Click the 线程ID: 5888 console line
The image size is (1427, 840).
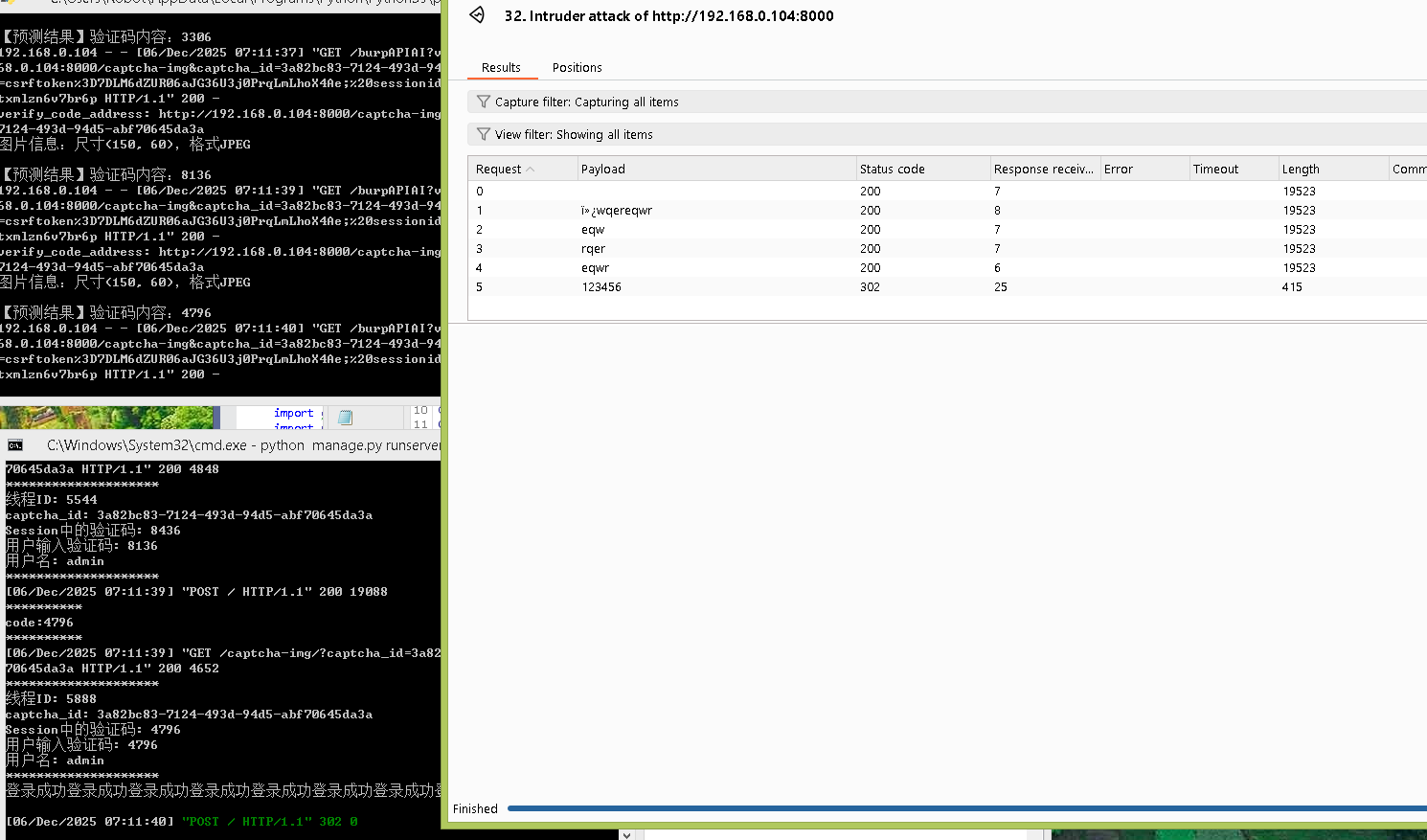(52, 698)
